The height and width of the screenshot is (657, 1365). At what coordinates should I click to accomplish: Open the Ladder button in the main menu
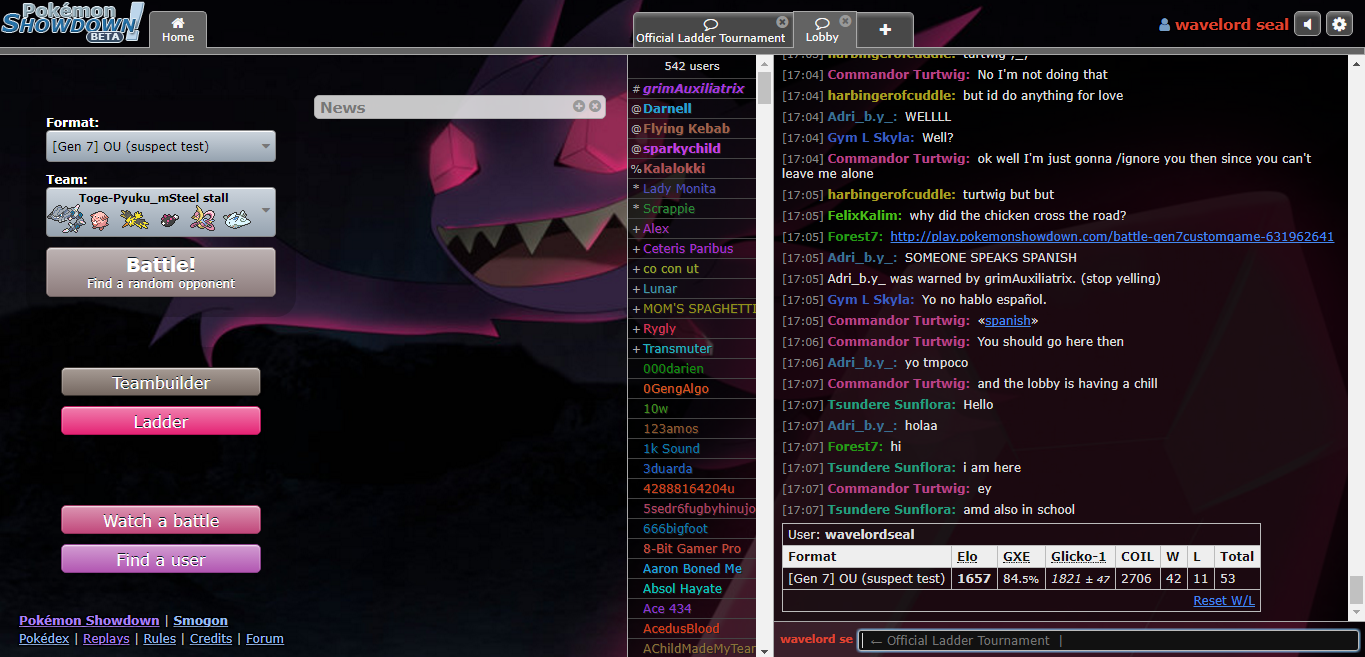click(161, 421)
